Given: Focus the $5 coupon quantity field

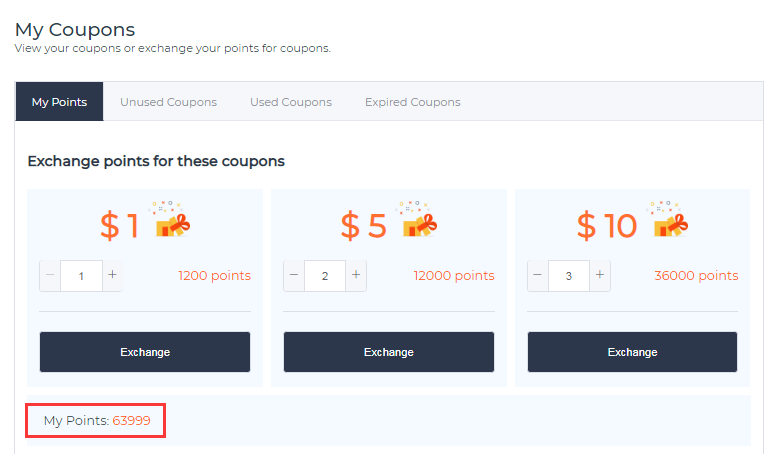Looking at the screenshot, I should point(325,276).
